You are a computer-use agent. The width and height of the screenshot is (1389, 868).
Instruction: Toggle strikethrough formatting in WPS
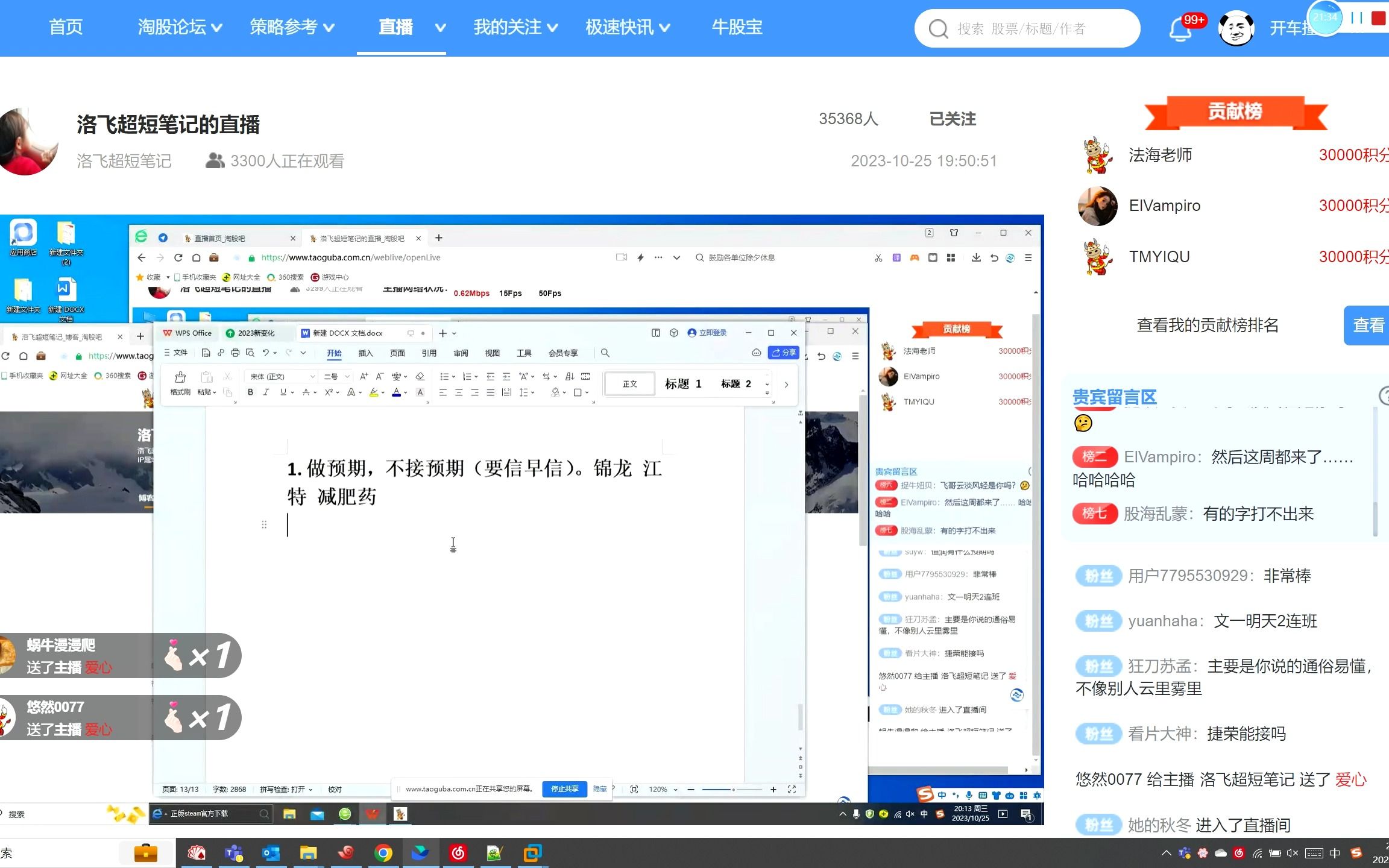(x=306, y=392)
